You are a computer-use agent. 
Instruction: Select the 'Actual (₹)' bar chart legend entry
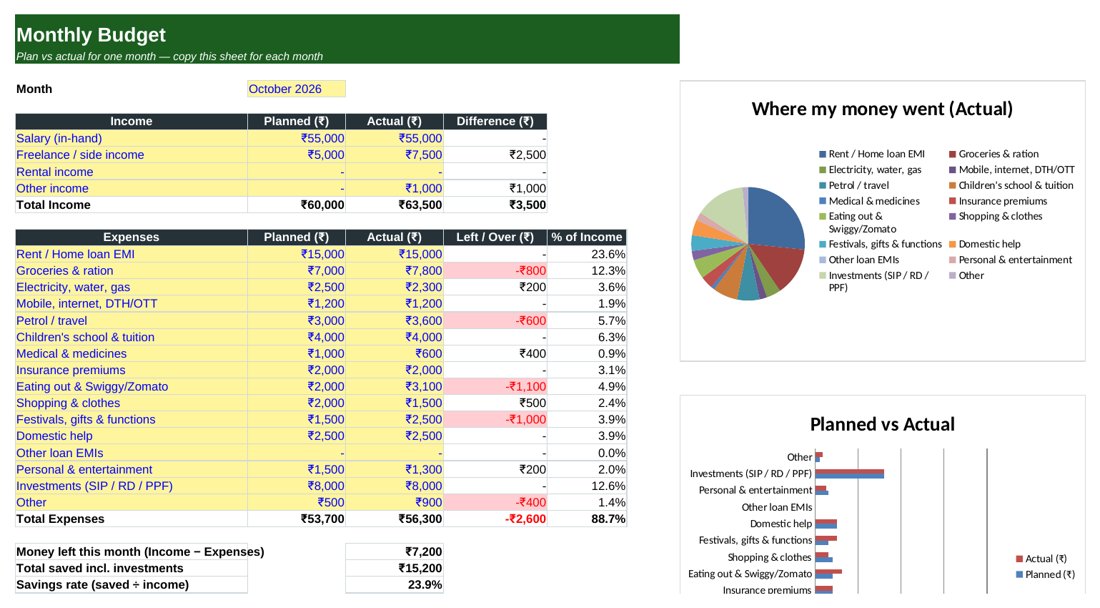(x=1041, y=559)
